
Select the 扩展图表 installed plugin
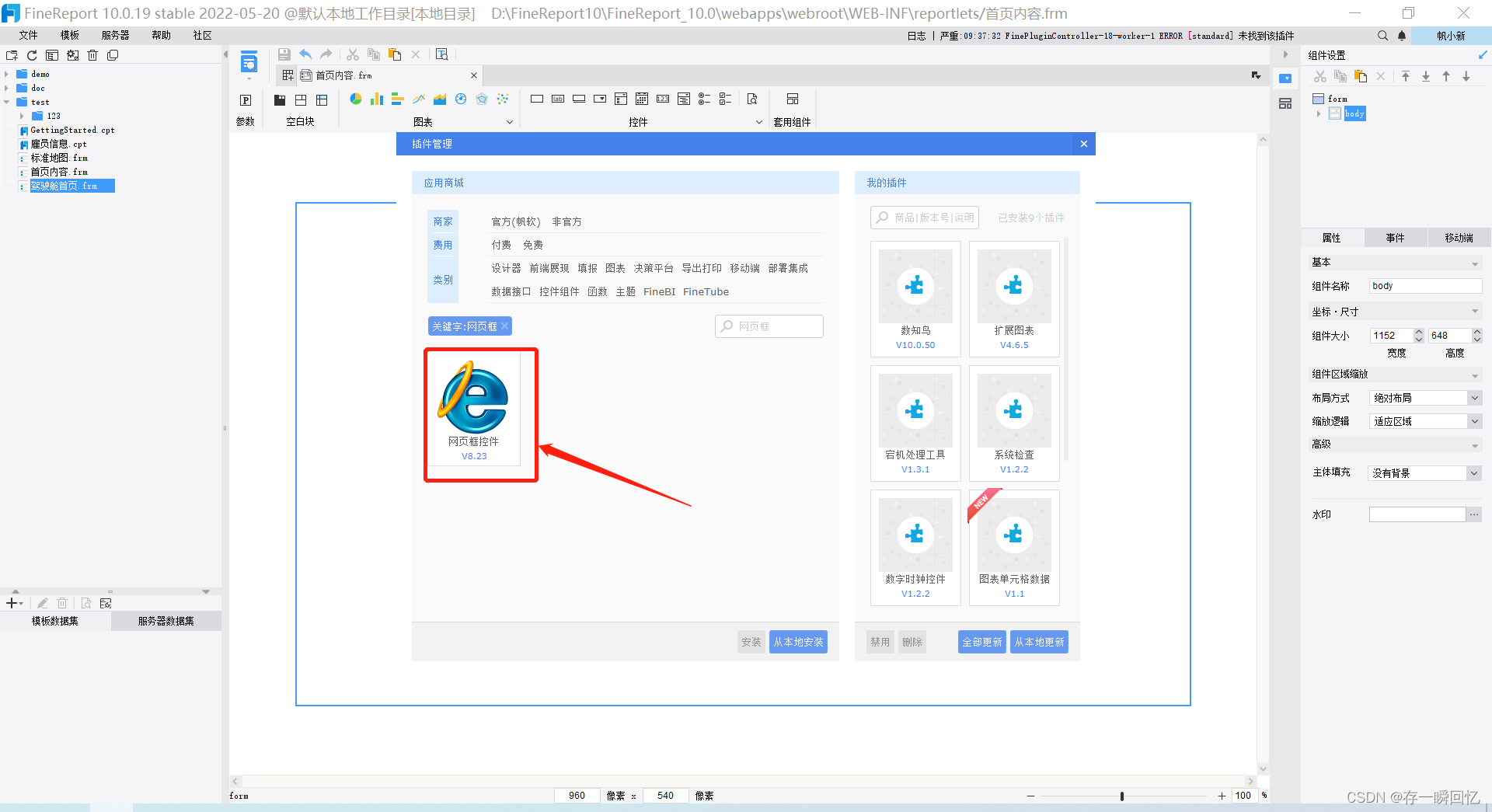tap(1014, 299)
